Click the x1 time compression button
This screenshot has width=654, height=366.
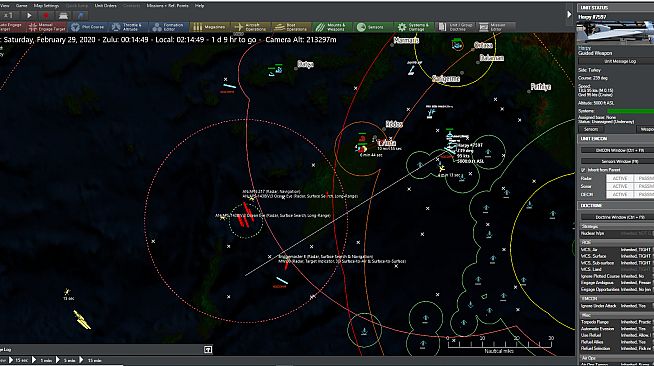[x=8, y=16]
